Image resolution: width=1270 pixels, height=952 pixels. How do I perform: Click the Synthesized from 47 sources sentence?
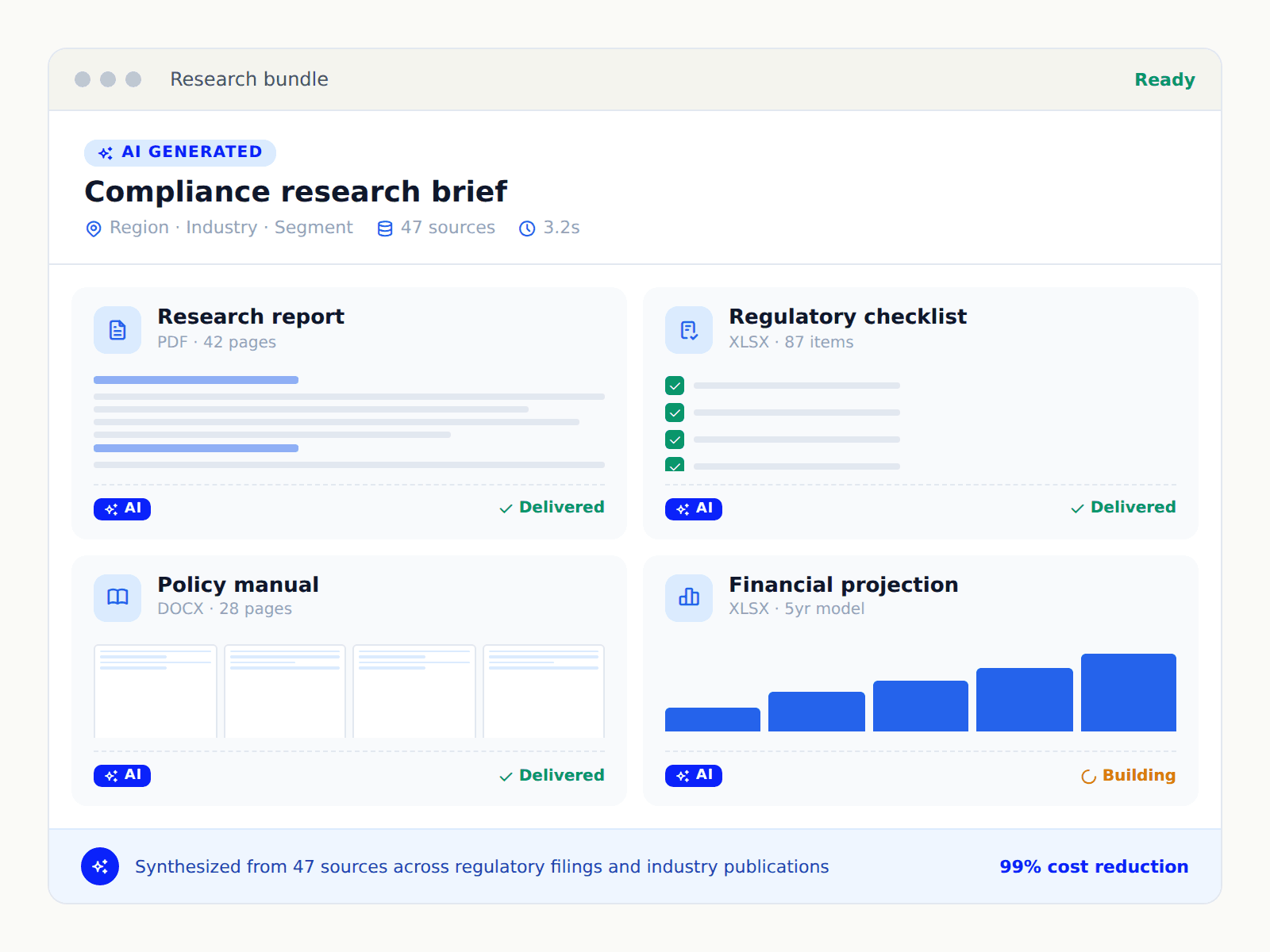click(x=482, y=866)
